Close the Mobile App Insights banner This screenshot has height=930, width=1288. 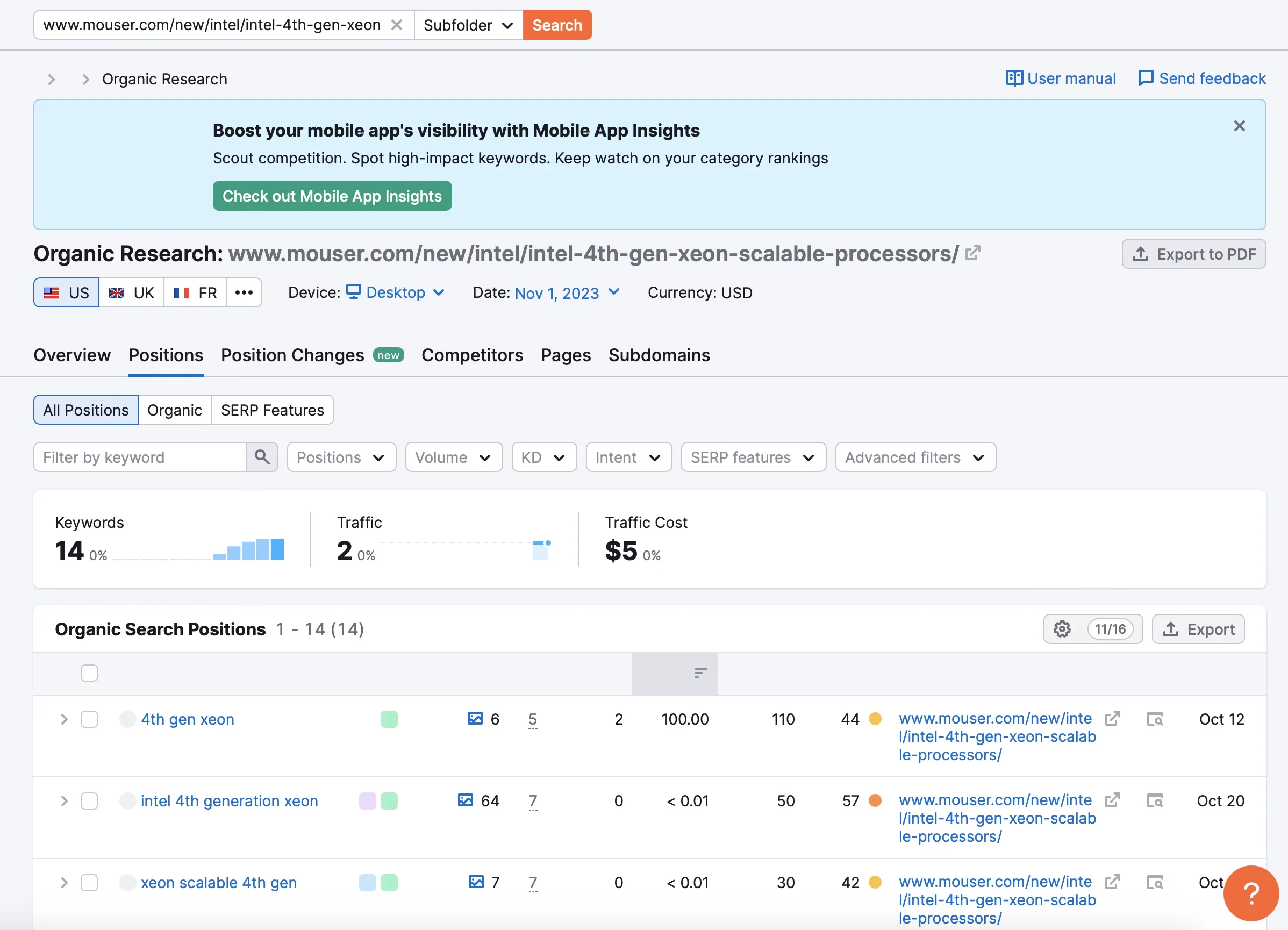[x=1239, y=126]
